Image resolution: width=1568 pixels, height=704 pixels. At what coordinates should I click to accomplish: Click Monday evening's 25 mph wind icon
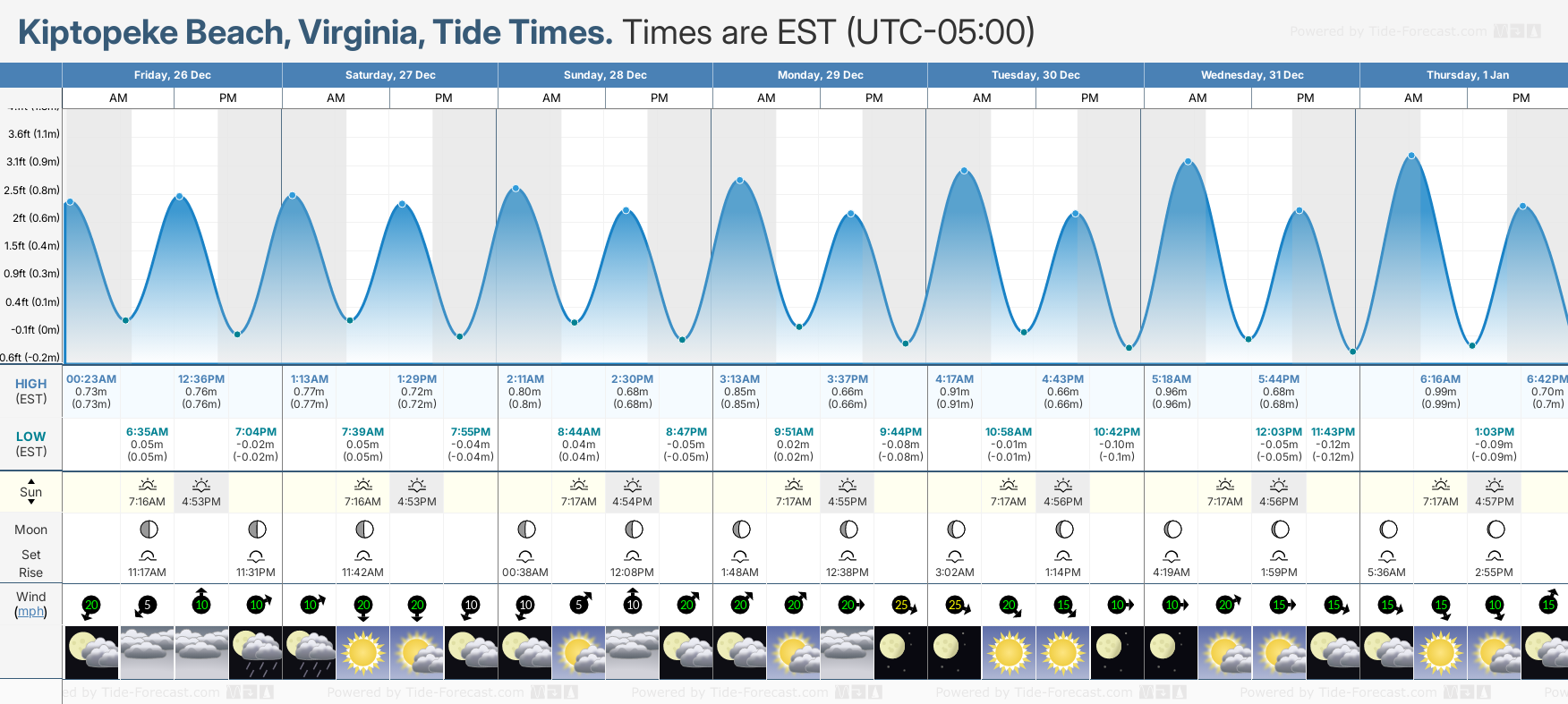(x=901, y=605)
